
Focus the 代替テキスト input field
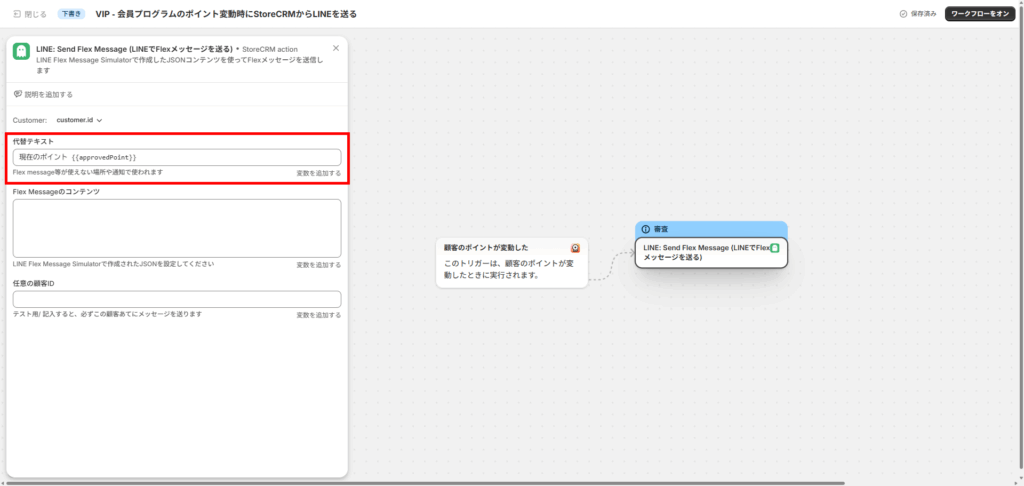click(176, 157)
